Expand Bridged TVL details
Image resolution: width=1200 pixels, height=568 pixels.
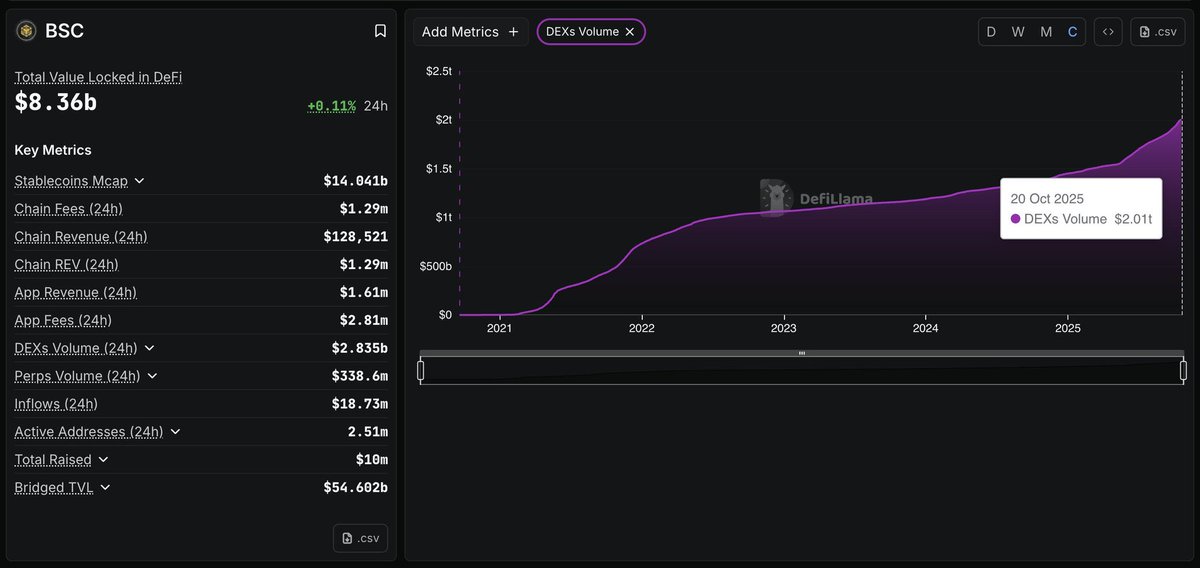pyautogui.click(x=105, y=488)
